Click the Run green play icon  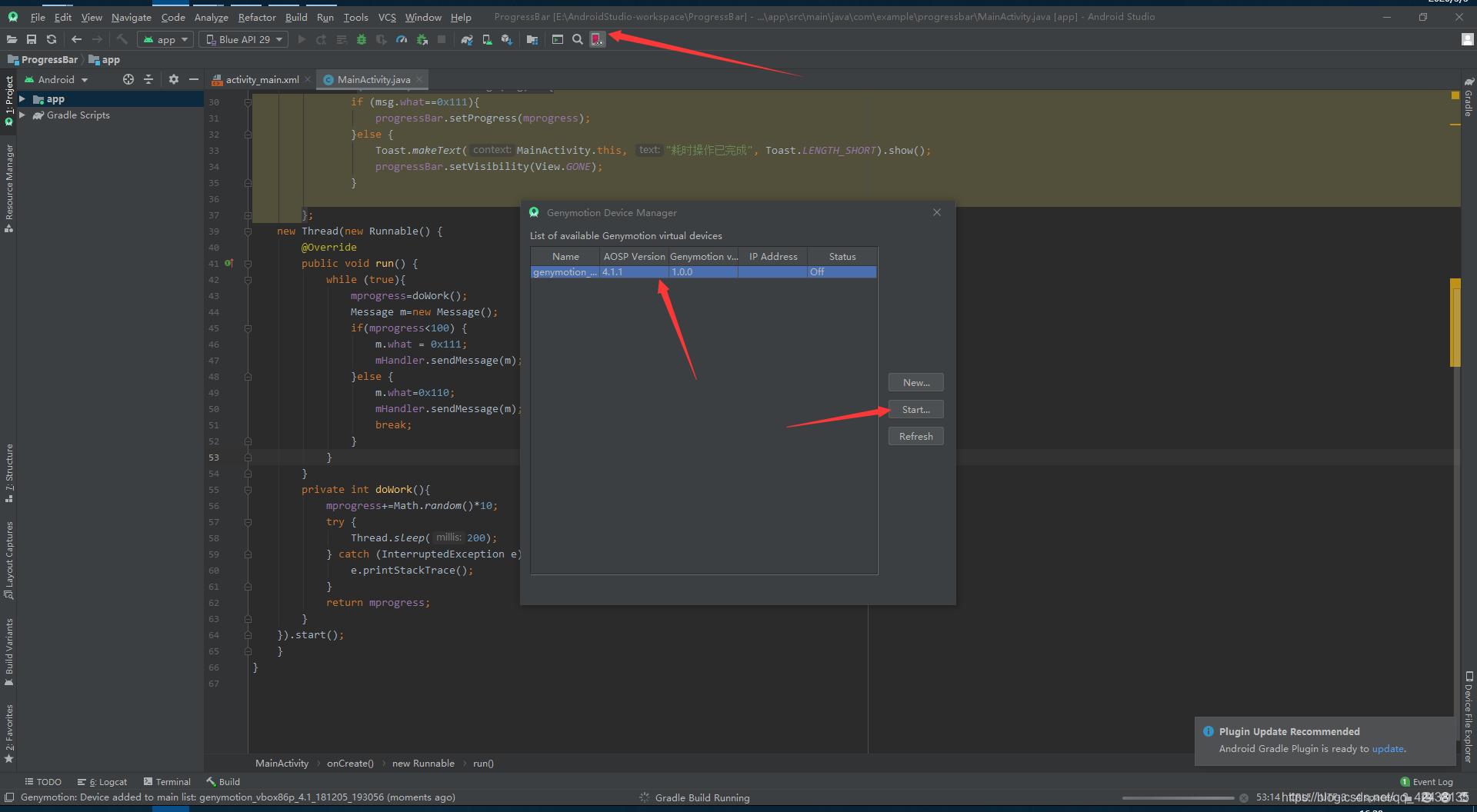[x=302, y=39]
